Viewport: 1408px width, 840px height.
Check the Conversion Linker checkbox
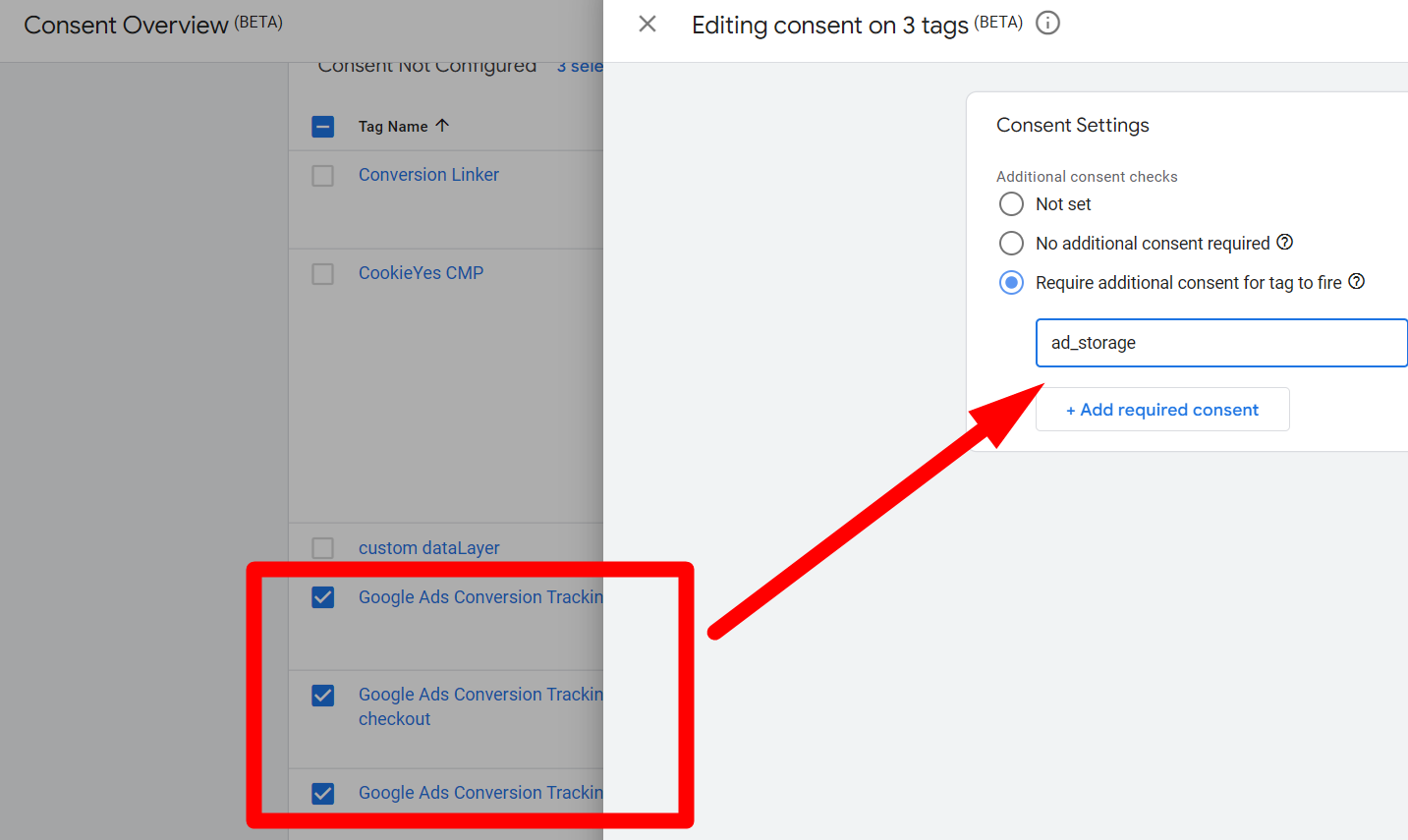pyautogui.click(x=322, y=176)
